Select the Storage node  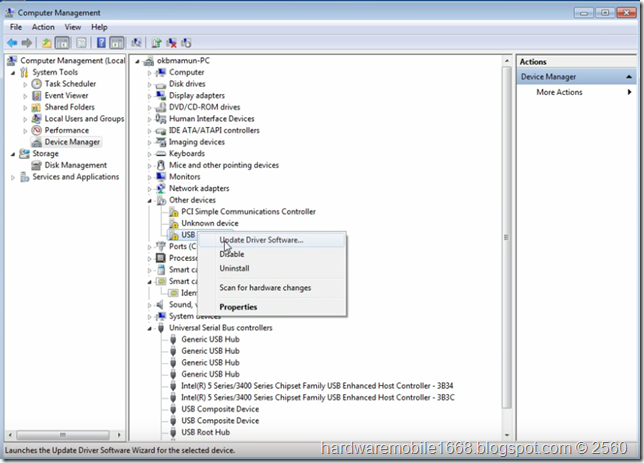(46, 154)
